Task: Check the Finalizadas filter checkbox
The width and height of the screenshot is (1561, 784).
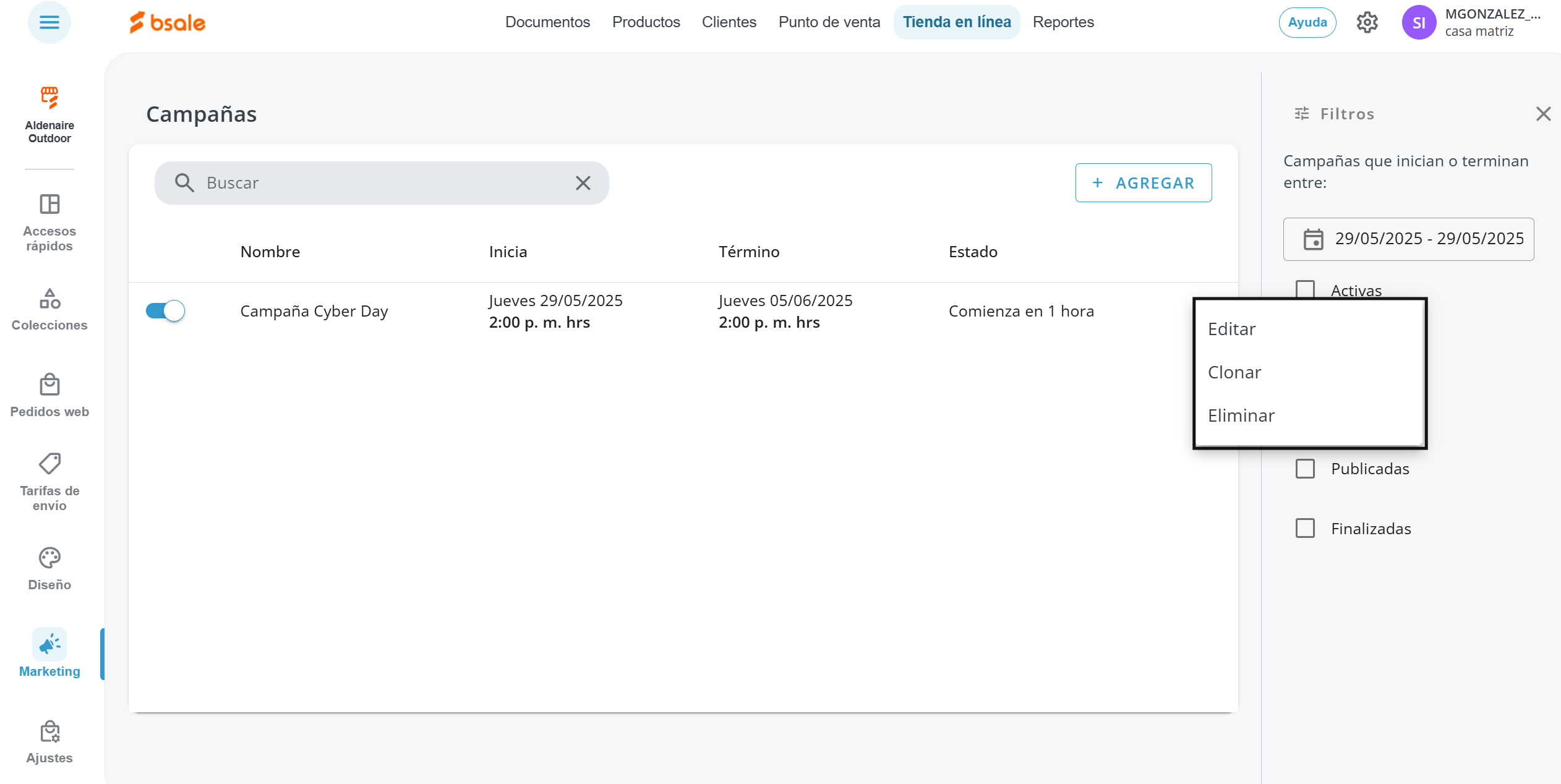Action: (1305, 529)
